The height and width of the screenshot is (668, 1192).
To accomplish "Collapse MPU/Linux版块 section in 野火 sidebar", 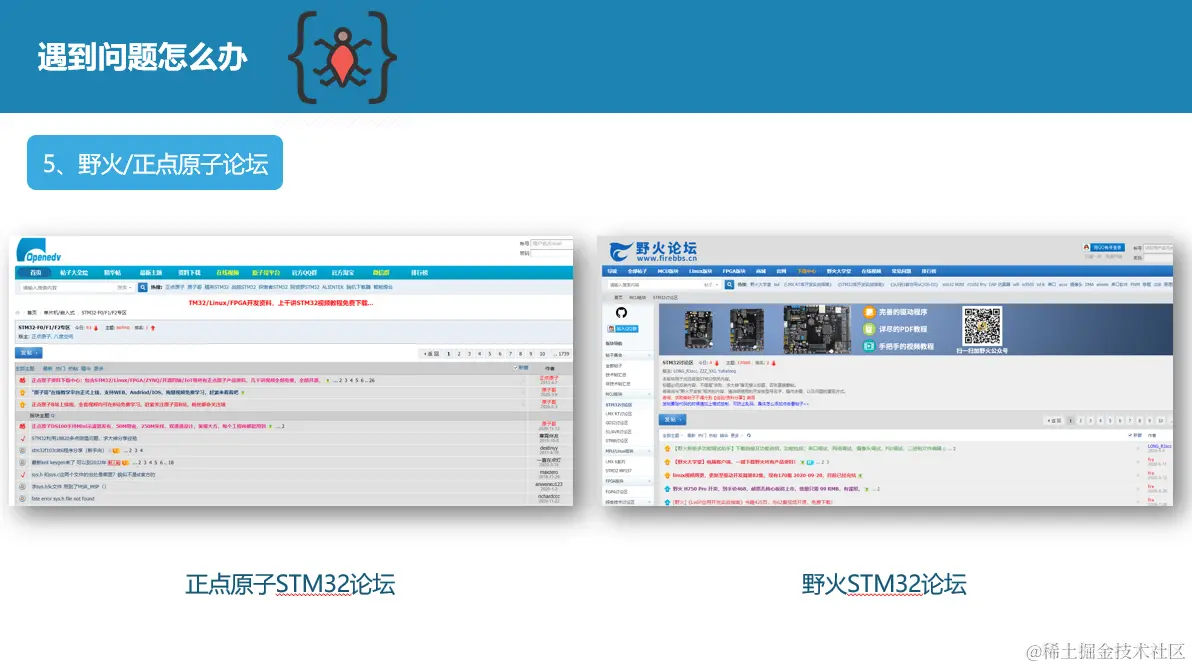I will pos(649,451).
